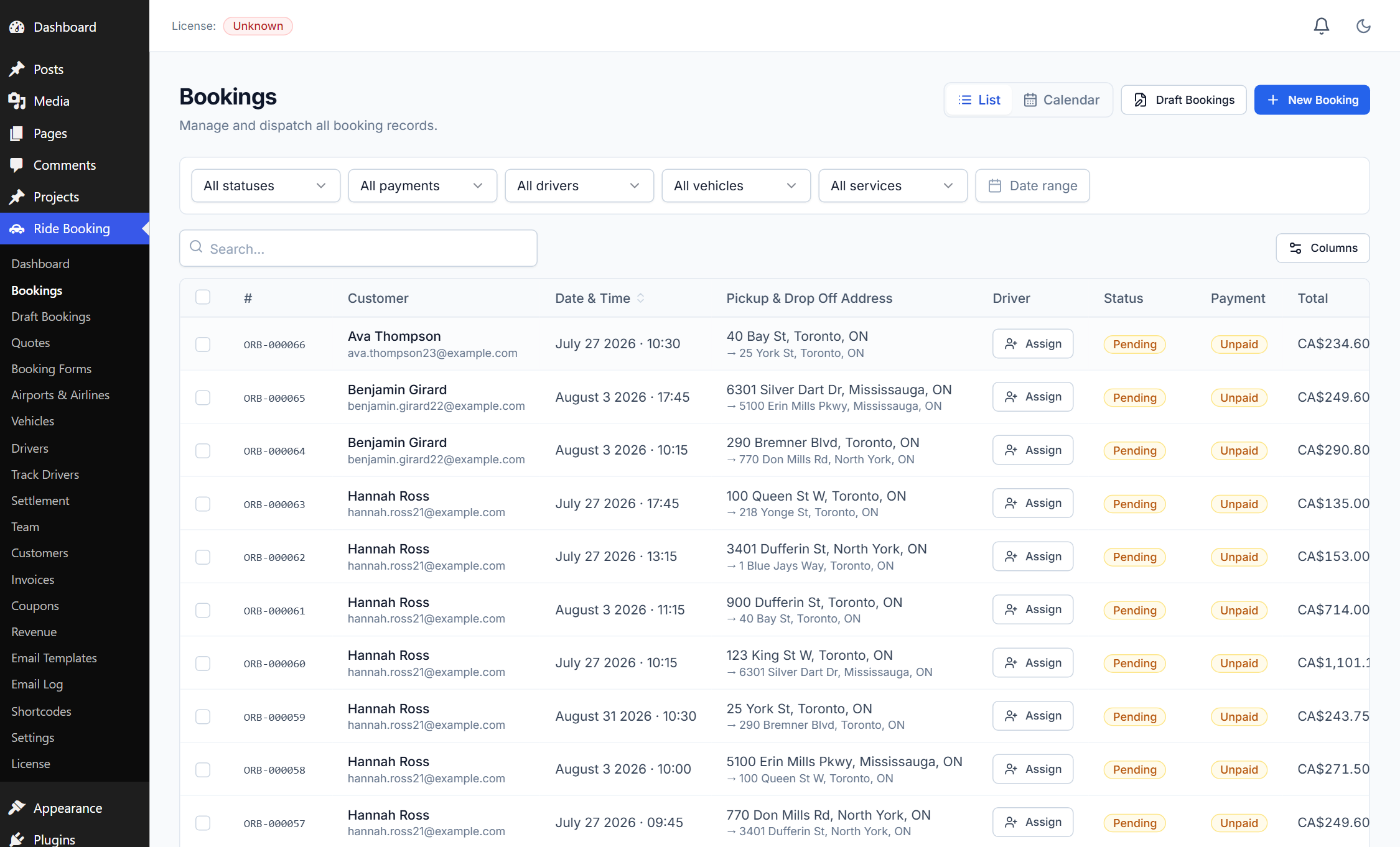Click the plus icon on New Booking
The image size is (1400, 847).
tap(1273, 100)
